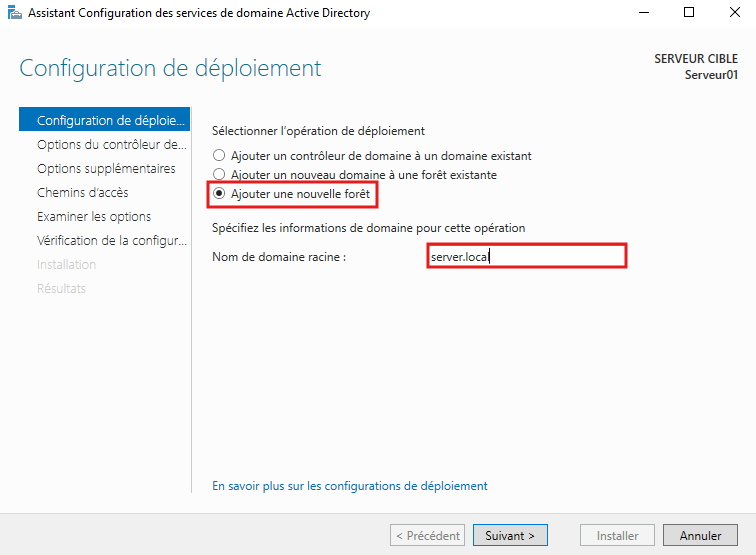
Task: Click the Installer button
Action: [617, 536]
